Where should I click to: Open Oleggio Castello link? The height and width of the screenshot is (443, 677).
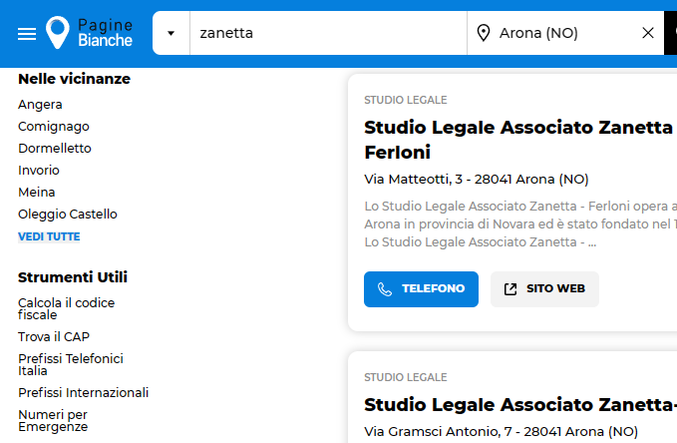(x=68, y=214)
